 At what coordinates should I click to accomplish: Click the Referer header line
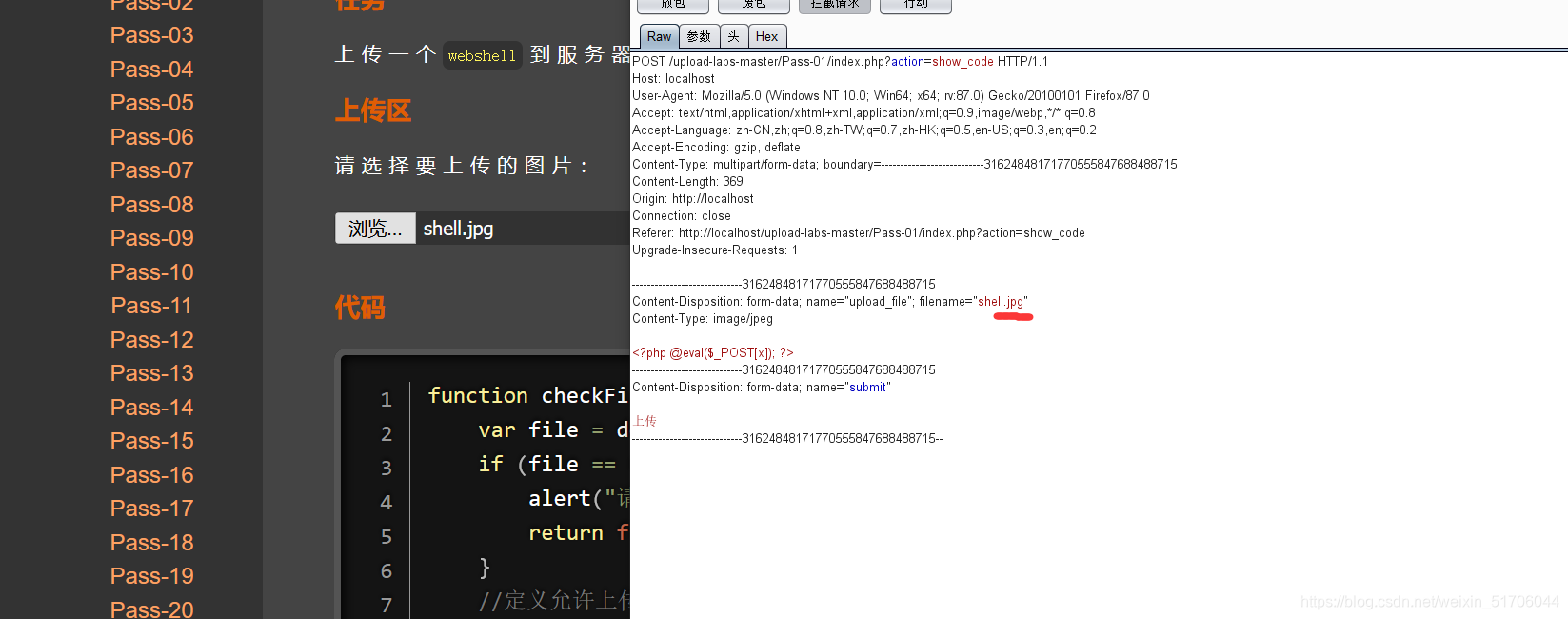pos(859,232)
